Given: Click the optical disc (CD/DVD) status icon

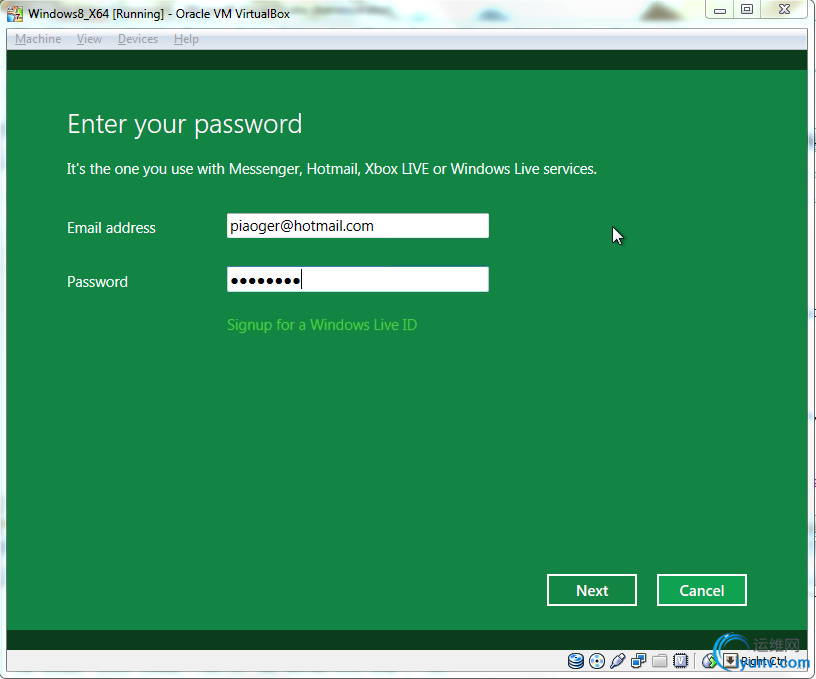Looking at the screenshot, I should [597, 661].
